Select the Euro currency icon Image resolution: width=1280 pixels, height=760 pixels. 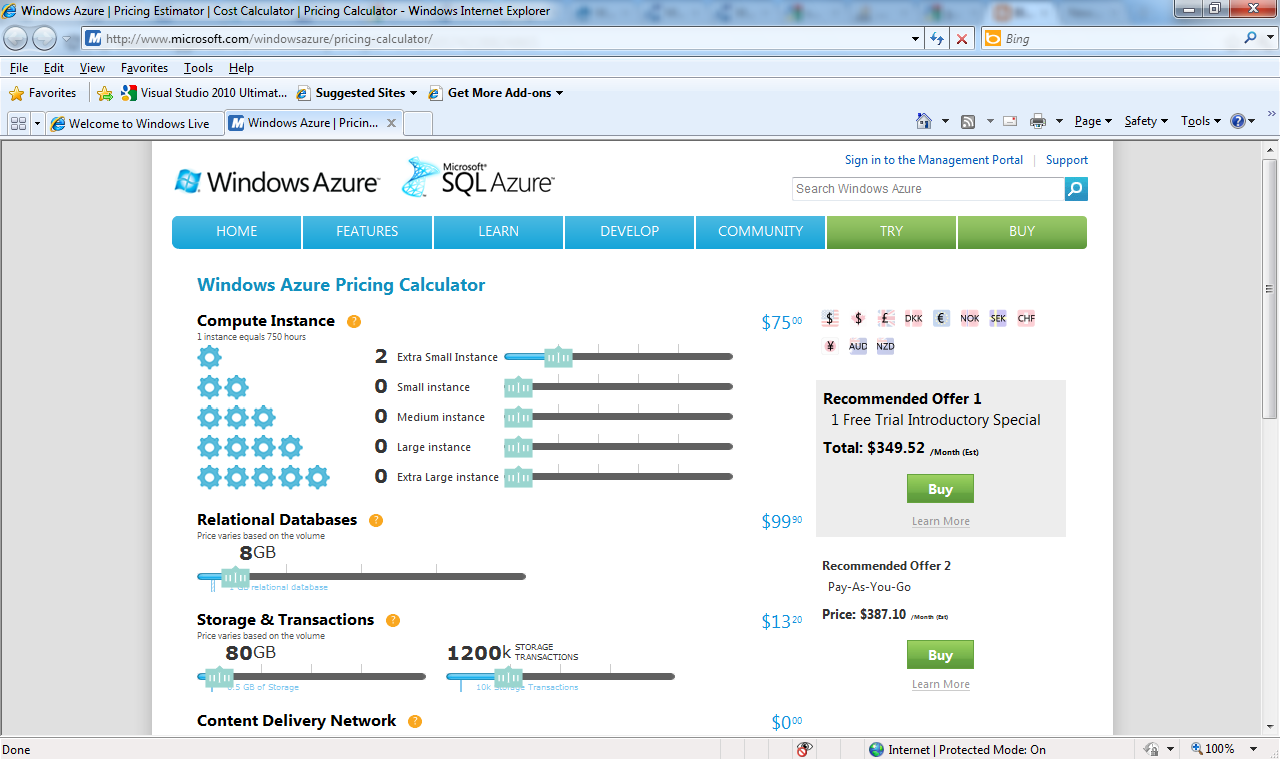(x=942, y=319)
